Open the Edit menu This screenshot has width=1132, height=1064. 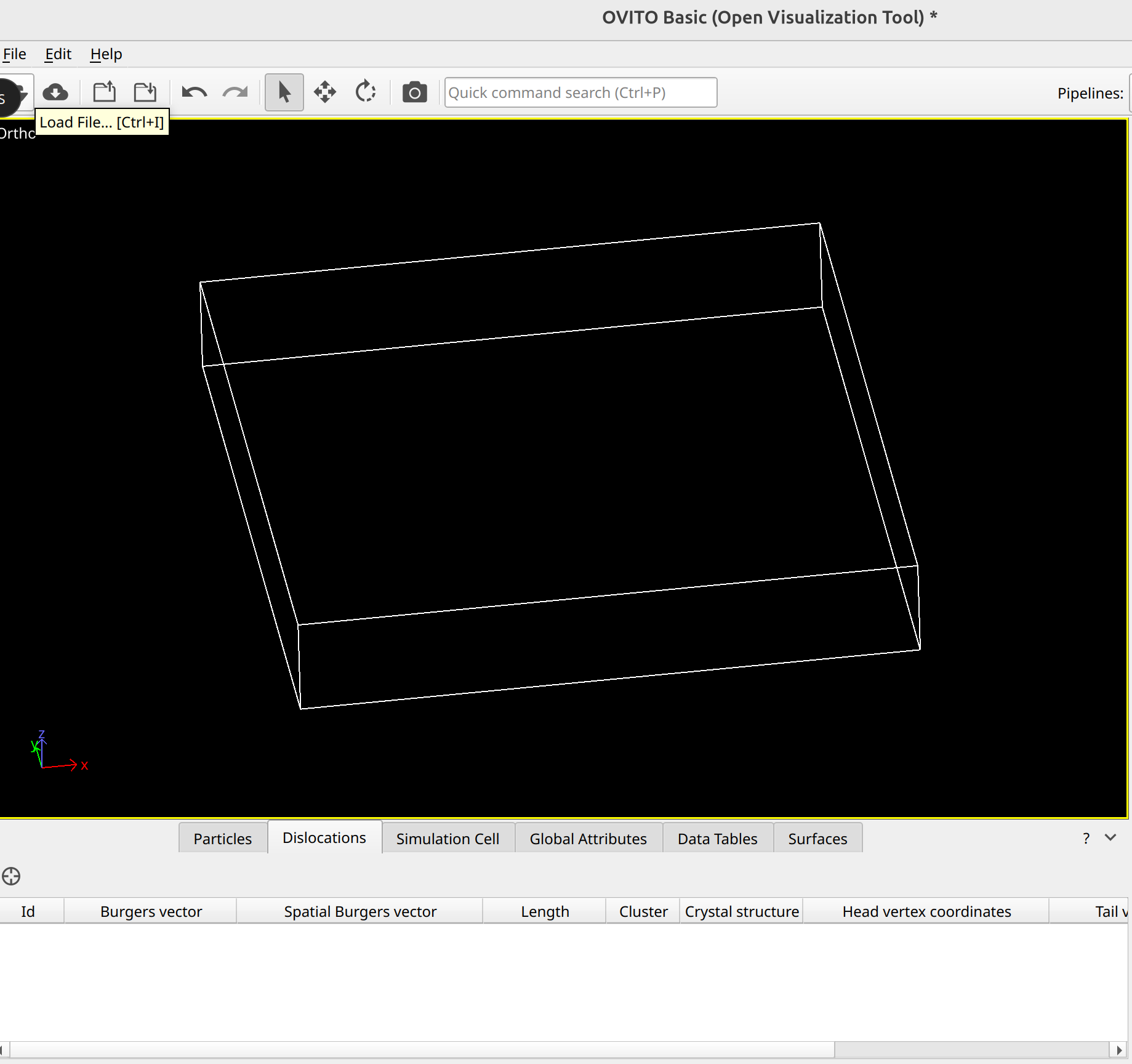tap(58, 54)
